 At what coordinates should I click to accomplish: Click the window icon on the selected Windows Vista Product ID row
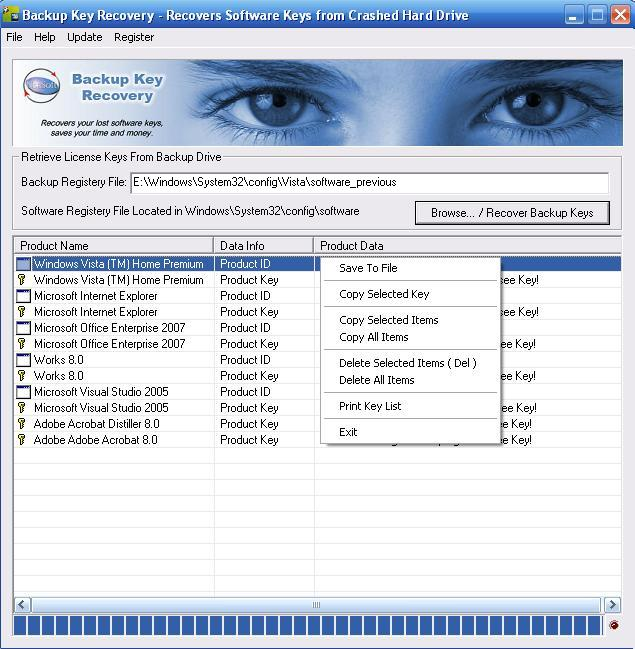click(x=23, y=264)
